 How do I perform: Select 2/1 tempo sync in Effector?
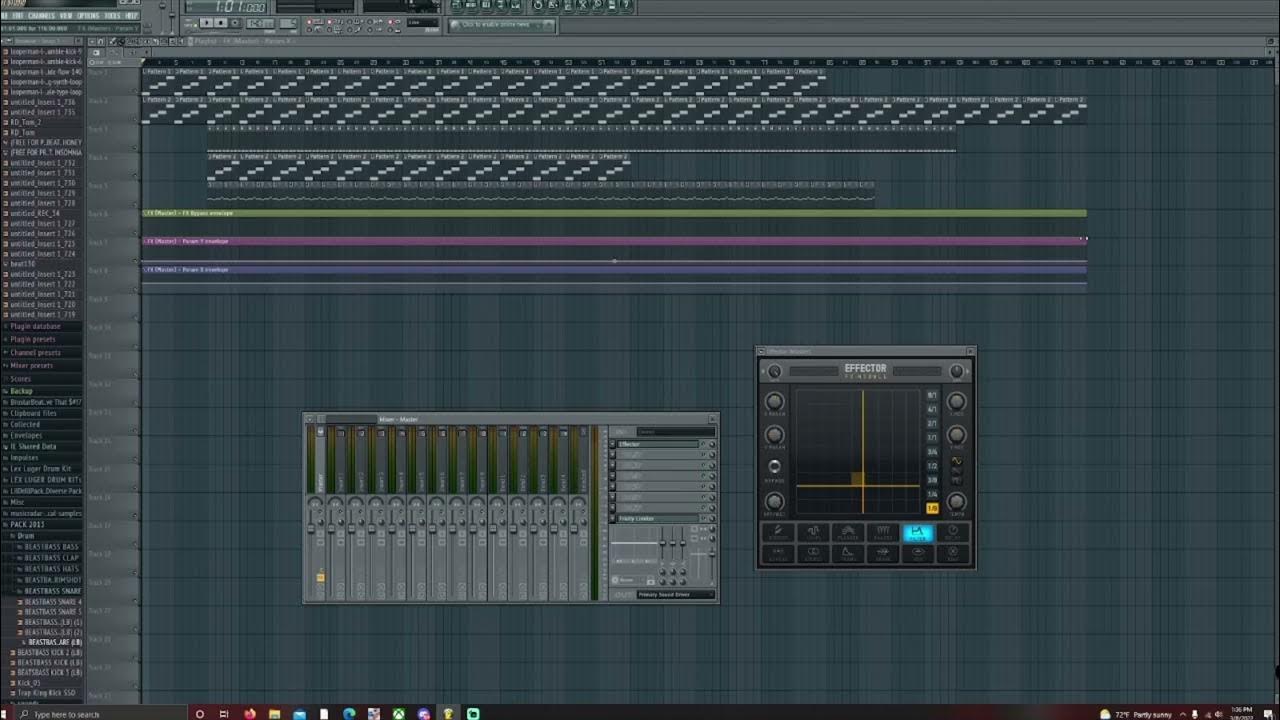tap(932, 424)
